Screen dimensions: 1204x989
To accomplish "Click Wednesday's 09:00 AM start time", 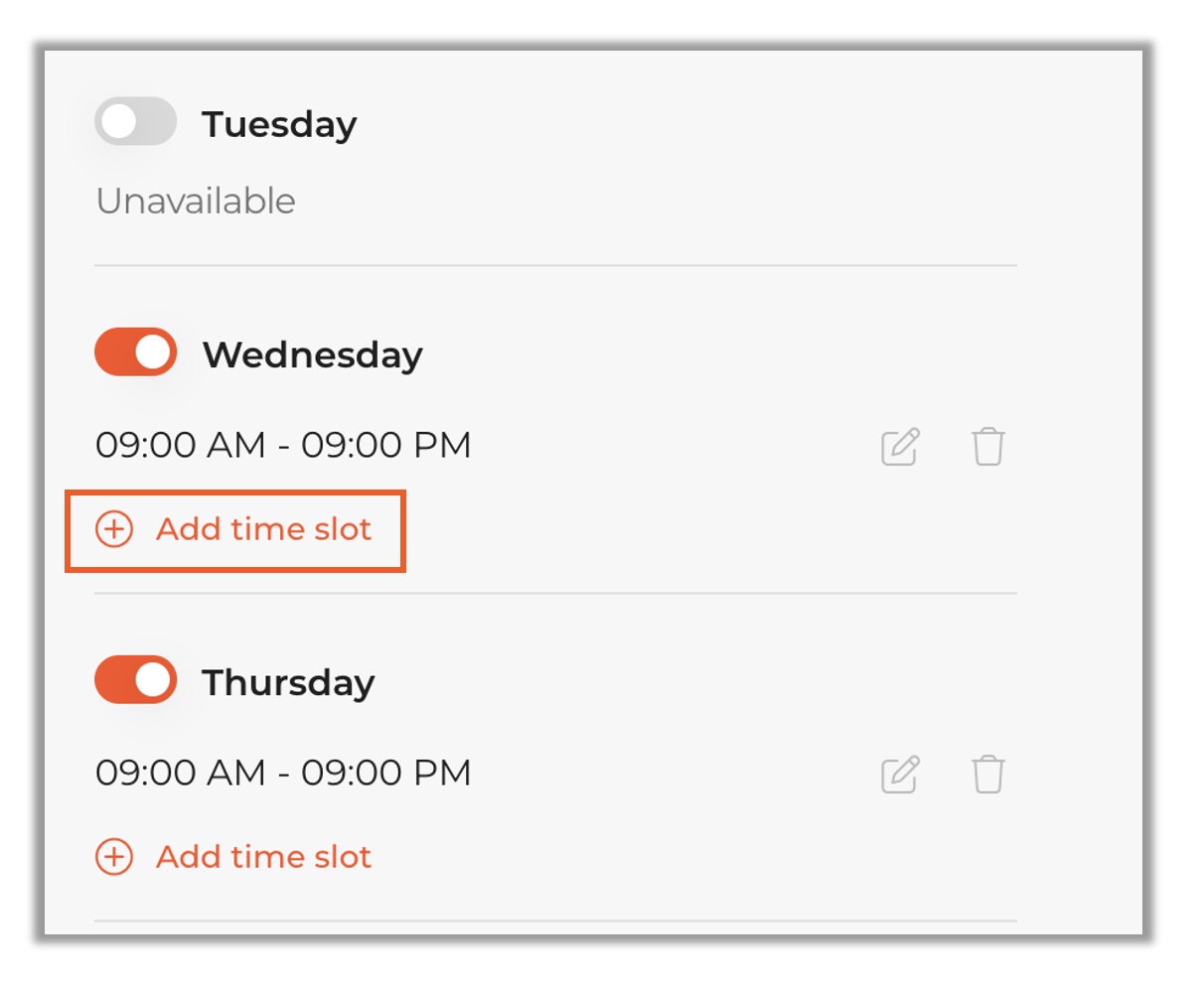I will pos(180,445).
